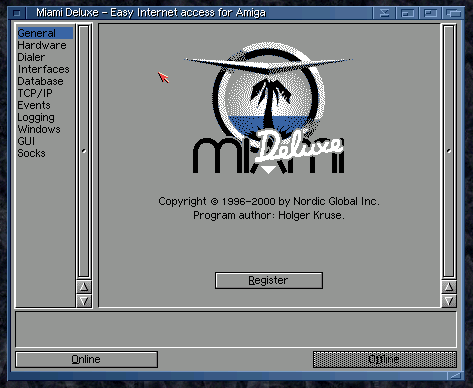The width and height of the screenshot is (473, 388).
Task: Click the window depth gadget at top right
Action: tap(453, 13)
